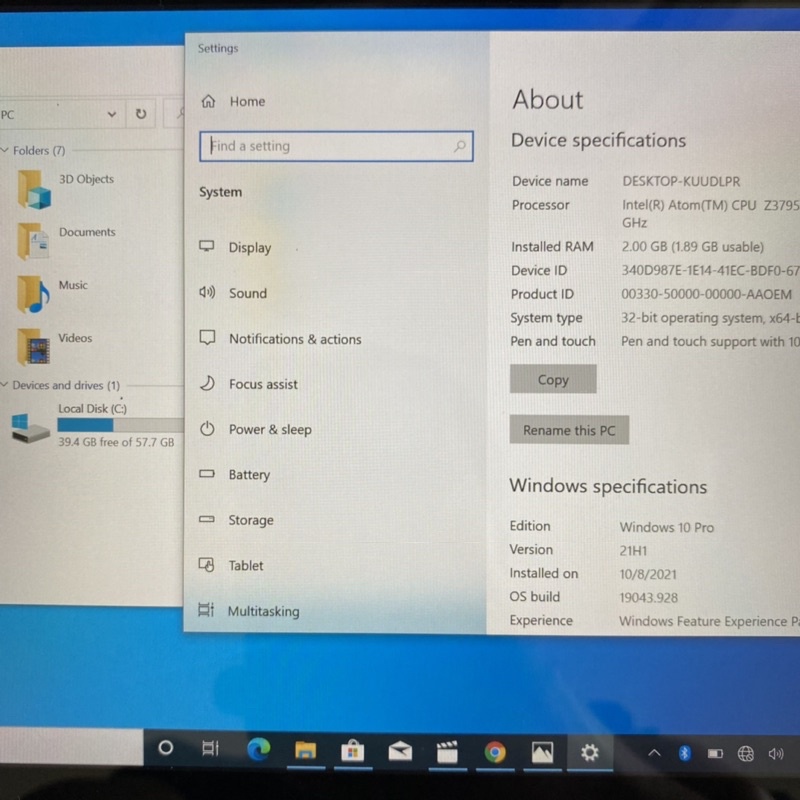Click the Copy button under device specifications
The height and width of the screenshot is (800, 800).
553,380
